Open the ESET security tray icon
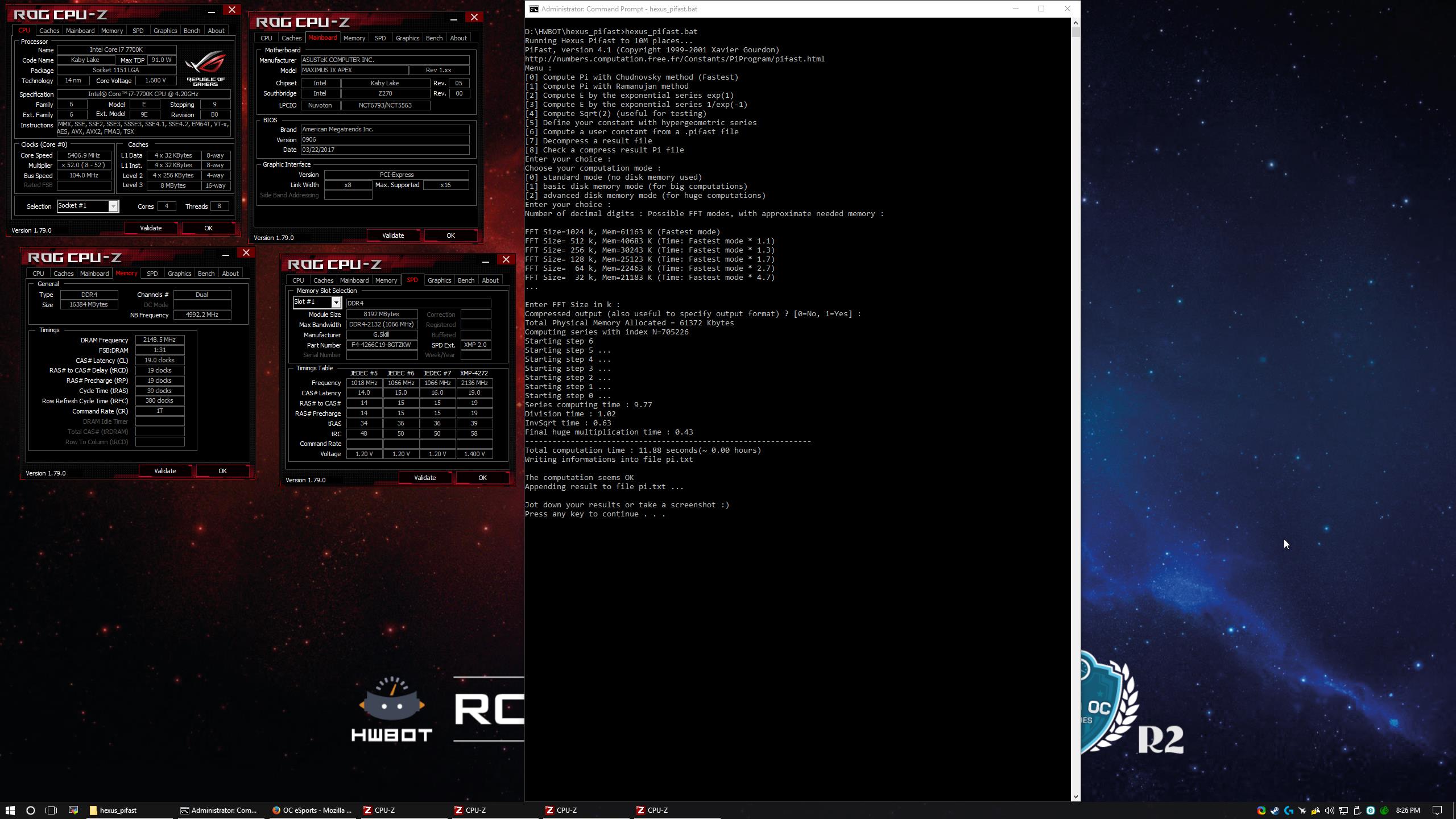 pos(1371,810)
